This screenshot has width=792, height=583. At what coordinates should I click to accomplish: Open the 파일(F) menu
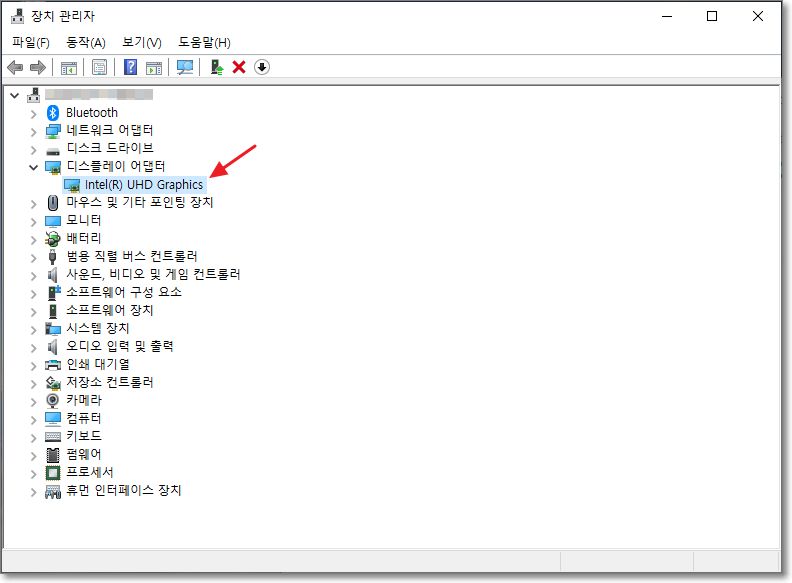(x=31, y=42)
